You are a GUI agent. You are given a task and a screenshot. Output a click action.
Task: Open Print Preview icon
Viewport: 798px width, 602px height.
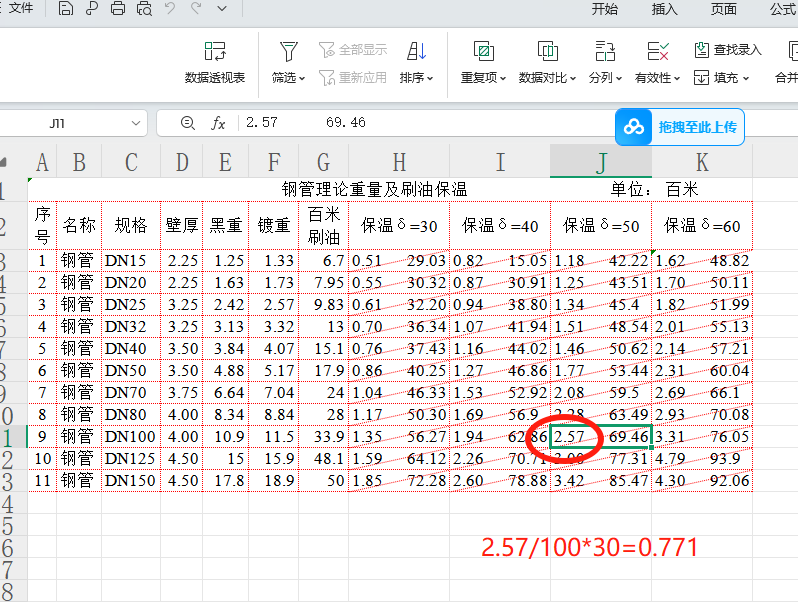tap(144, 8)
